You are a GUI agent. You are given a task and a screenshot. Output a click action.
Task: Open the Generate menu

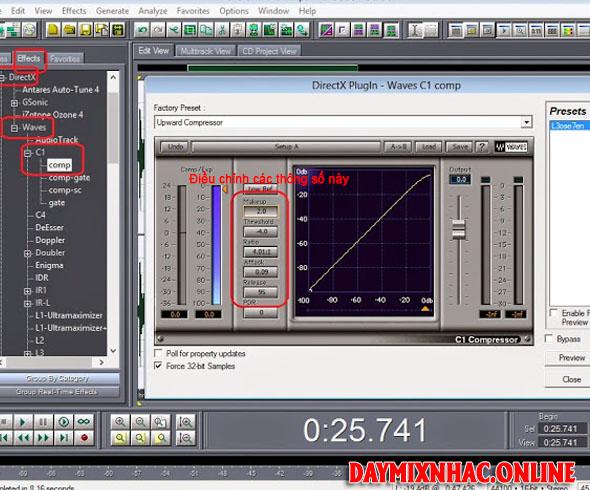pos(112,11)
